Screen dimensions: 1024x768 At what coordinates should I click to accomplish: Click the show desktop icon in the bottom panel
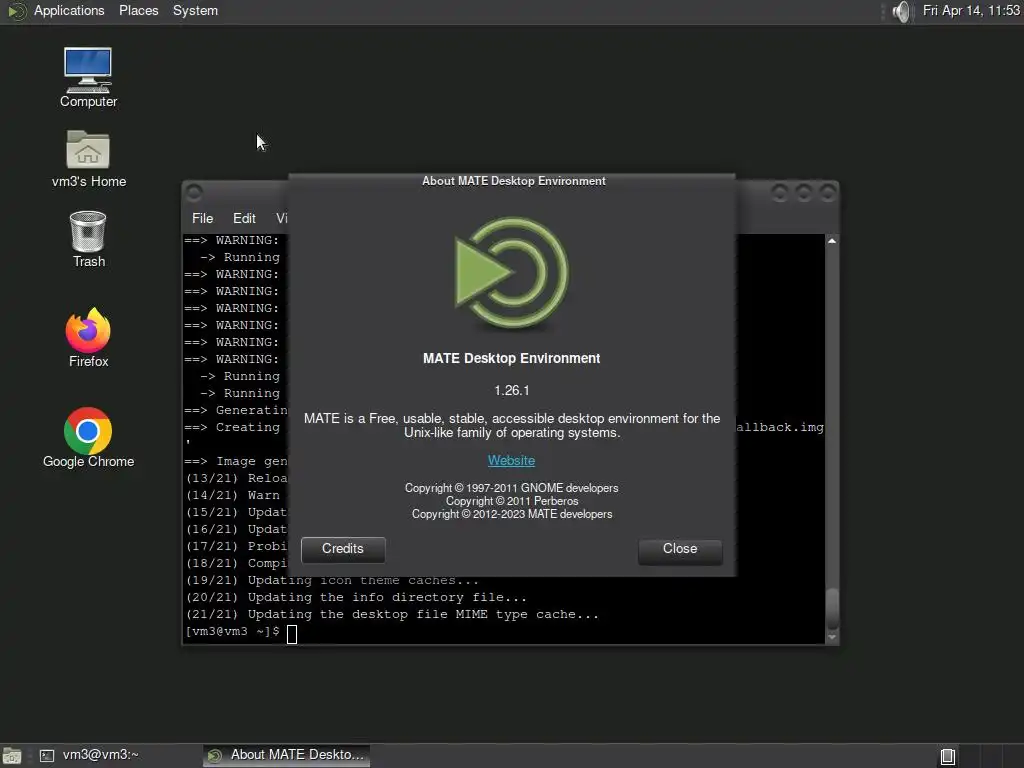[12, 756]
